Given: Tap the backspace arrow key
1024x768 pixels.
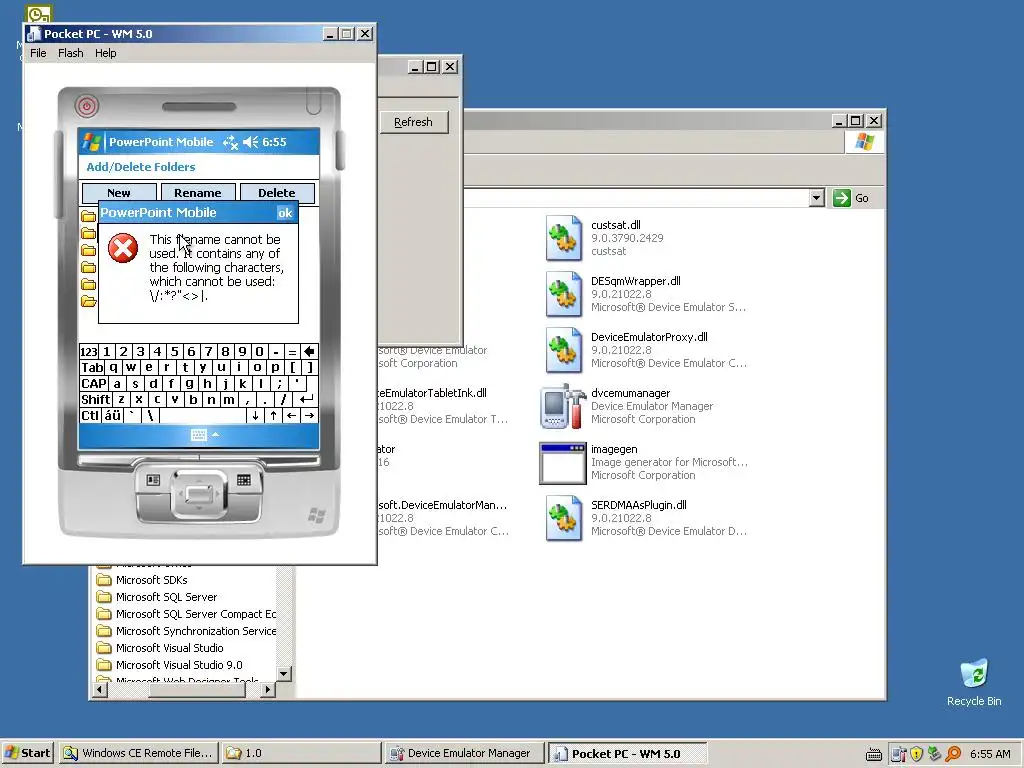Looking at the screenshot, I should click(x=310, y=351).
